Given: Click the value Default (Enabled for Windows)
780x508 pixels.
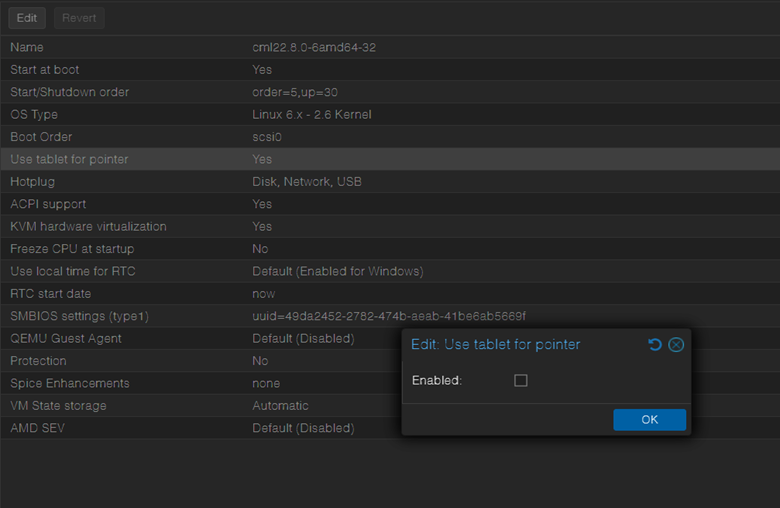Looking at the screenshot, I should [338, 271].
